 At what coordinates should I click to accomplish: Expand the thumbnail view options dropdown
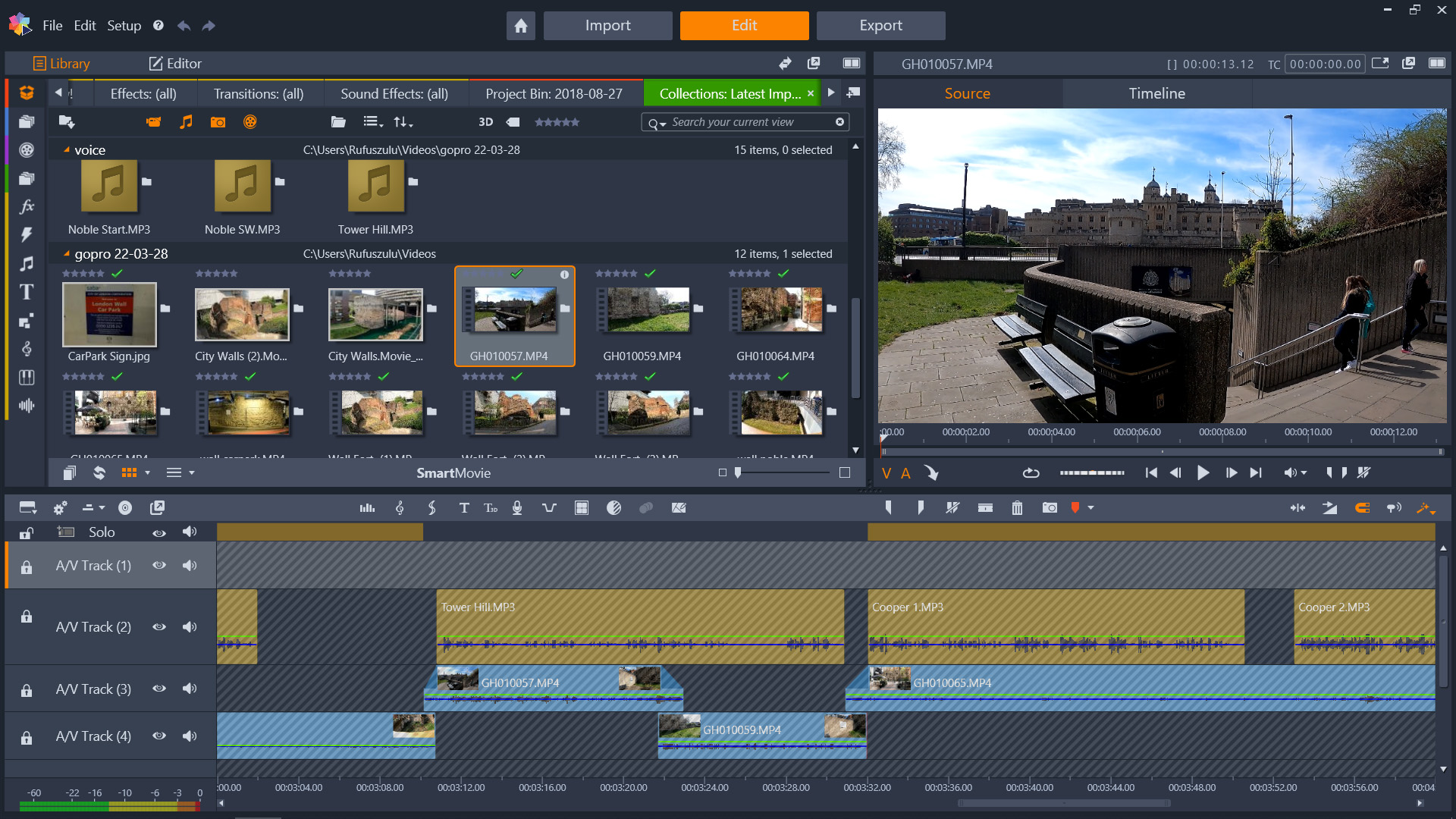pyautogui.click(x=148, y=472)
